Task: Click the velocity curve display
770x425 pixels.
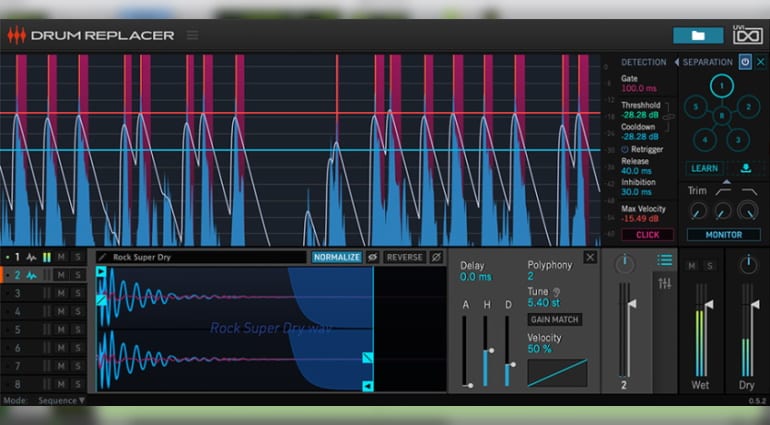Action: 557,373
